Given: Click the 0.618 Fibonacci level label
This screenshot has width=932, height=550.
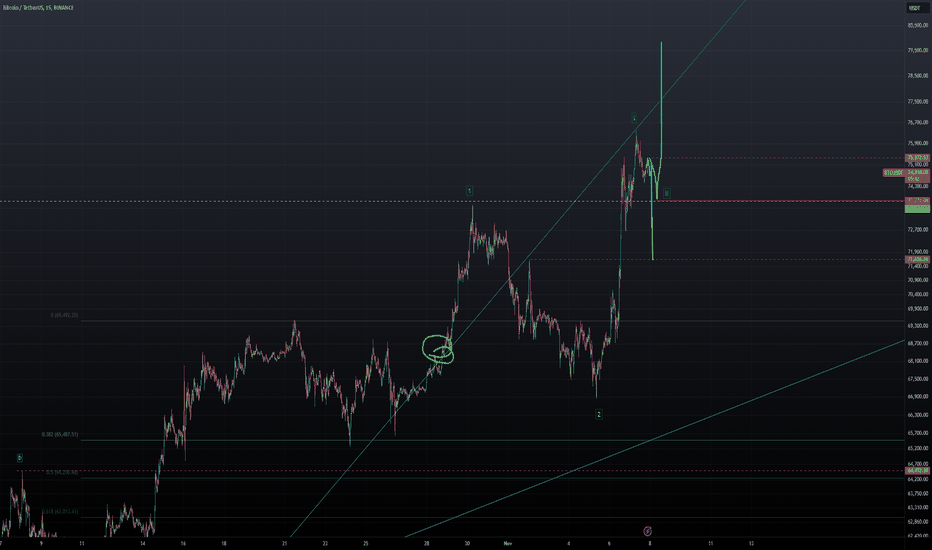Looking at the screenshot, I should point(60,511).
